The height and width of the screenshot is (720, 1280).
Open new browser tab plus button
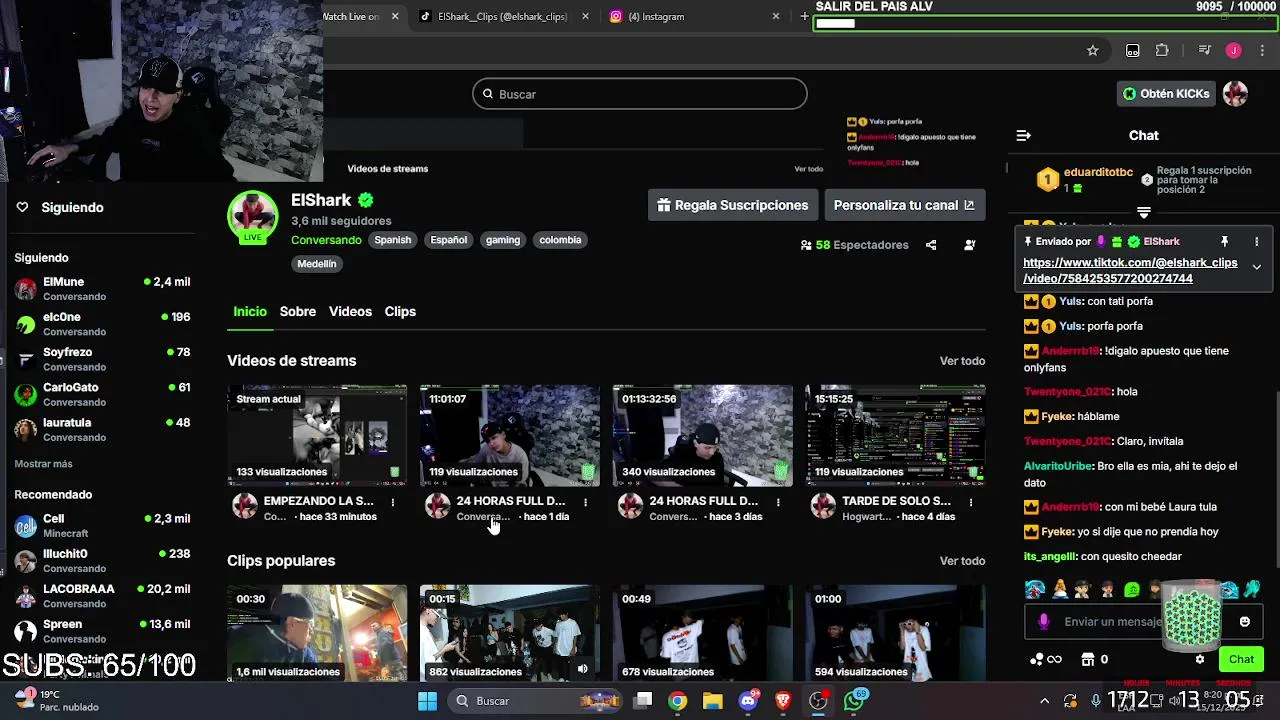coord(804,16)
